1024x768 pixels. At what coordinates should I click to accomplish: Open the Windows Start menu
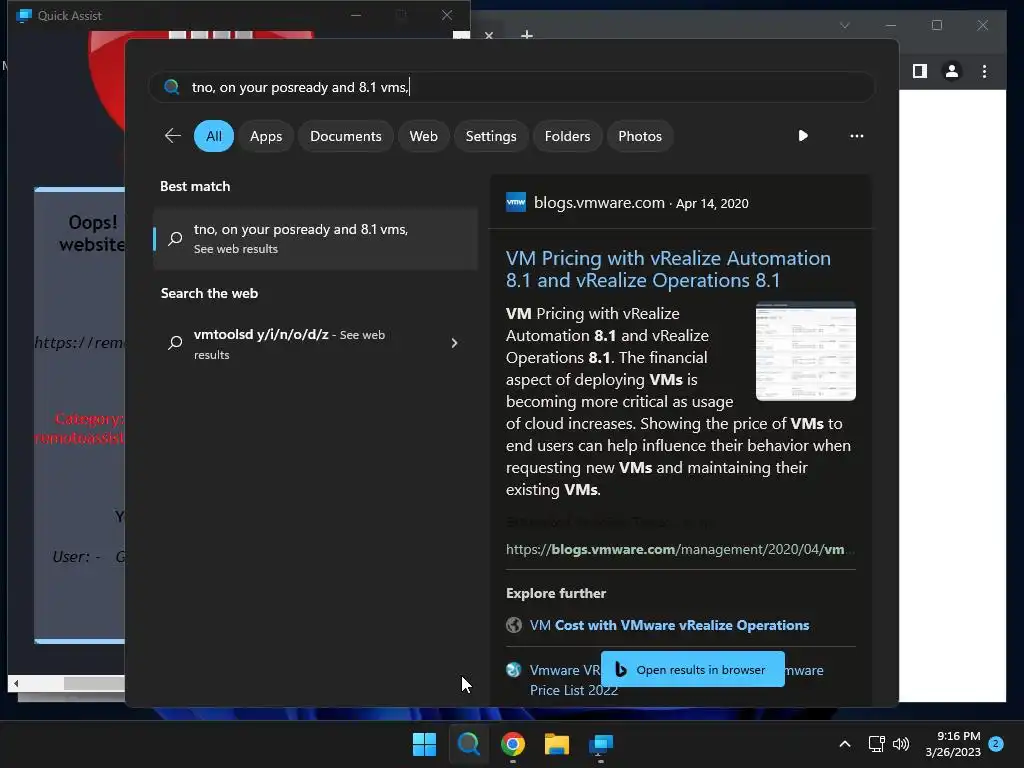click(424, 744)
